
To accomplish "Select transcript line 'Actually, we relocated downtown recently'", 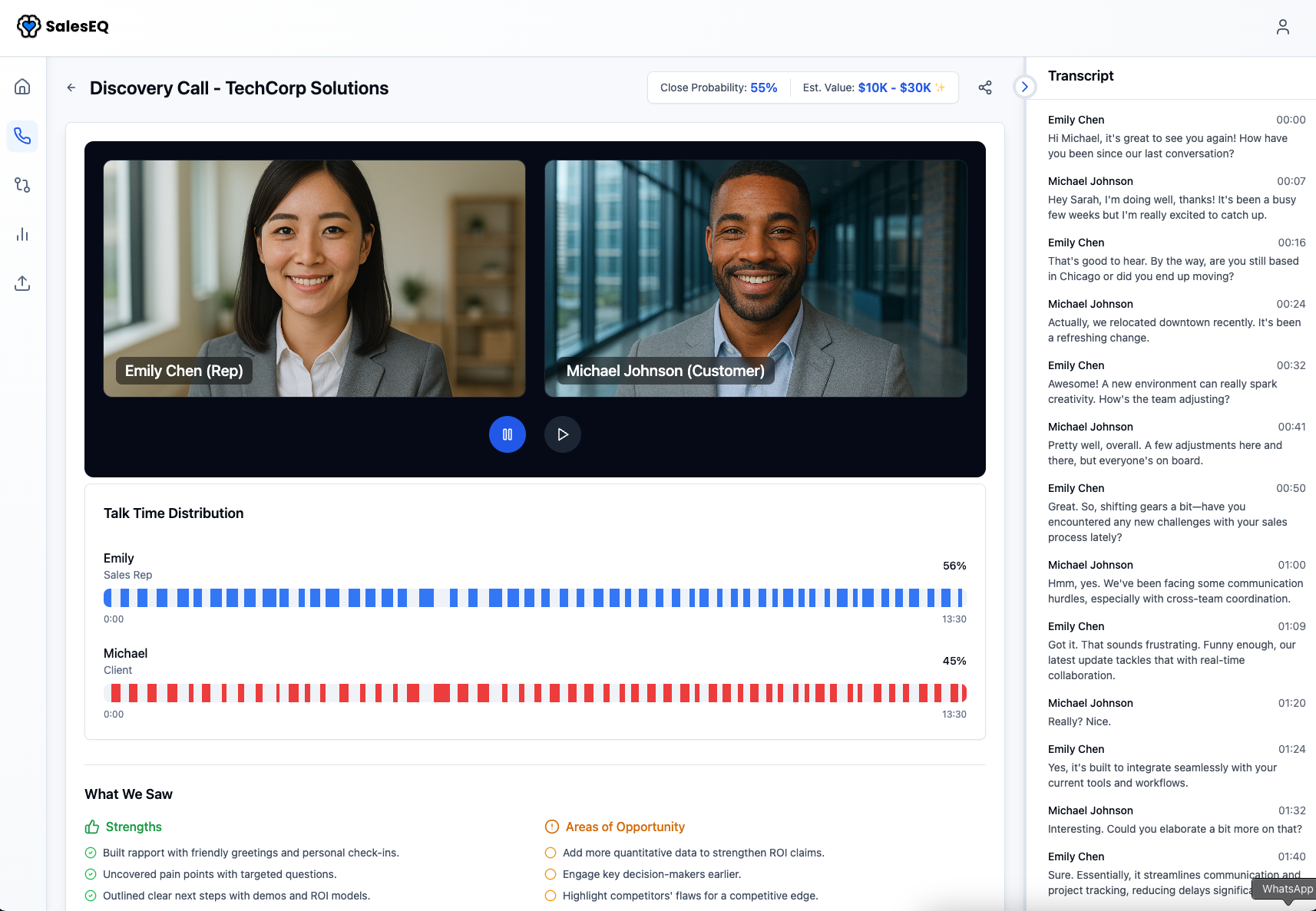I will (1175, 330).
